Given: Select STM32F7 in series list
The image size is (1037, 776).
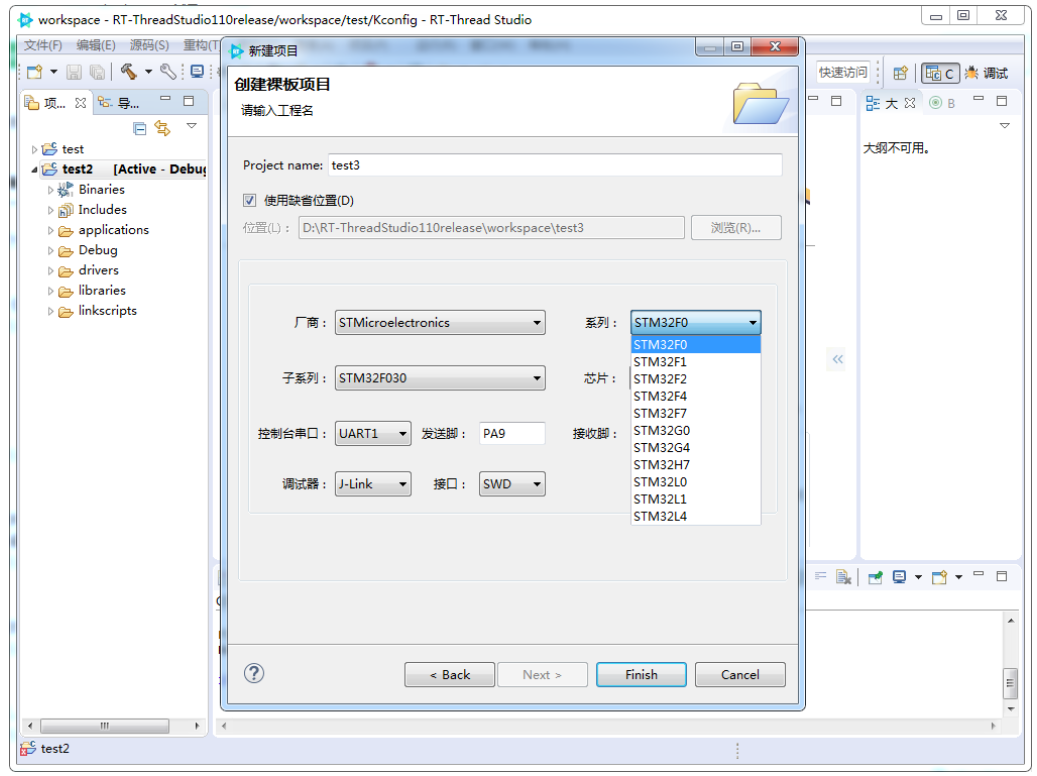Looking at the screenshot, I should click(x=696, y=413).
